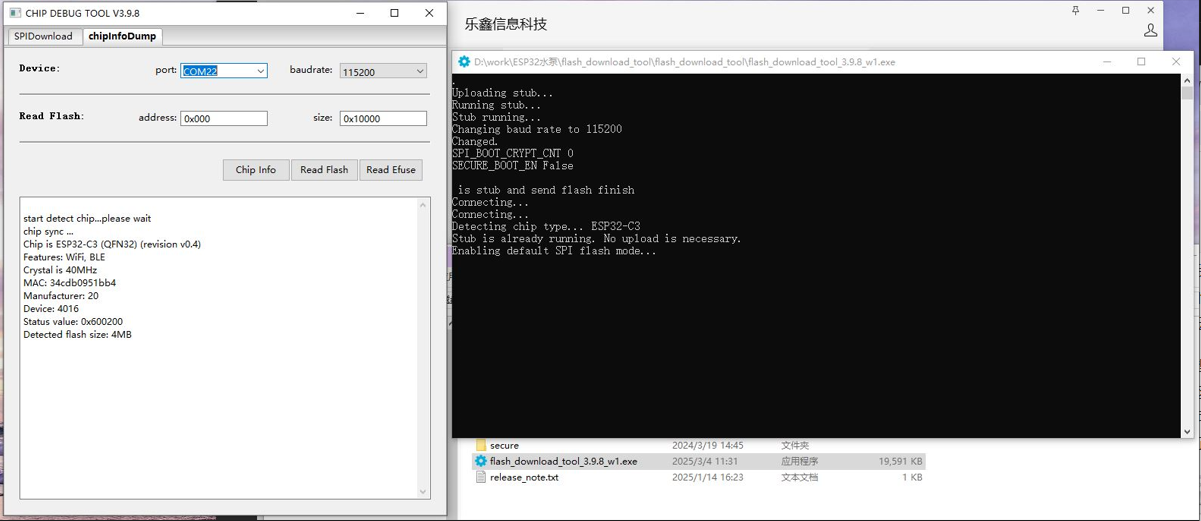Minimize the CHIP DEBUG TOOL window
This screenshot has height=521, width=1201.
click(360, 13)
